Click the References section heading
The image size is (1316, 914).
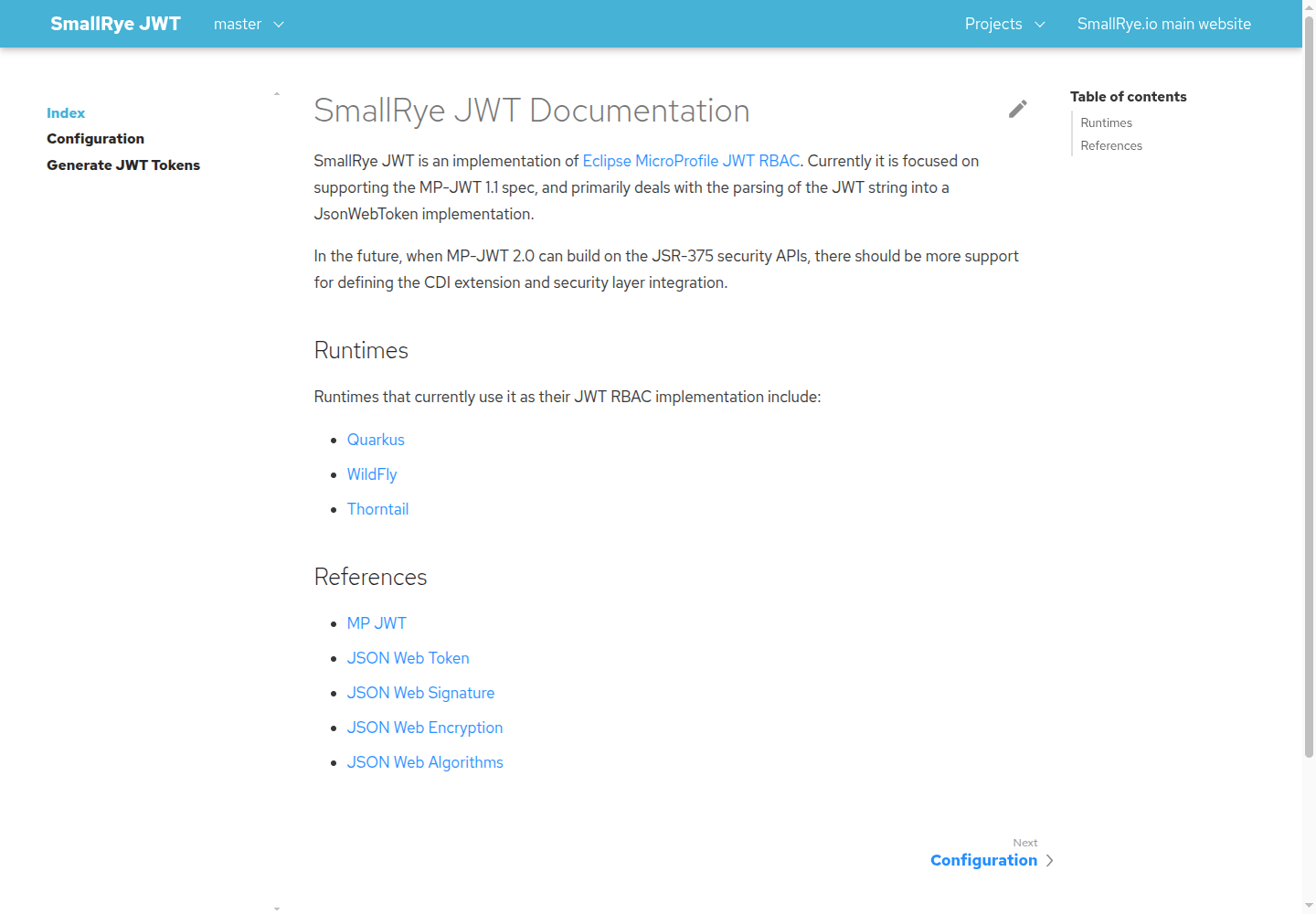coord(370,578)
